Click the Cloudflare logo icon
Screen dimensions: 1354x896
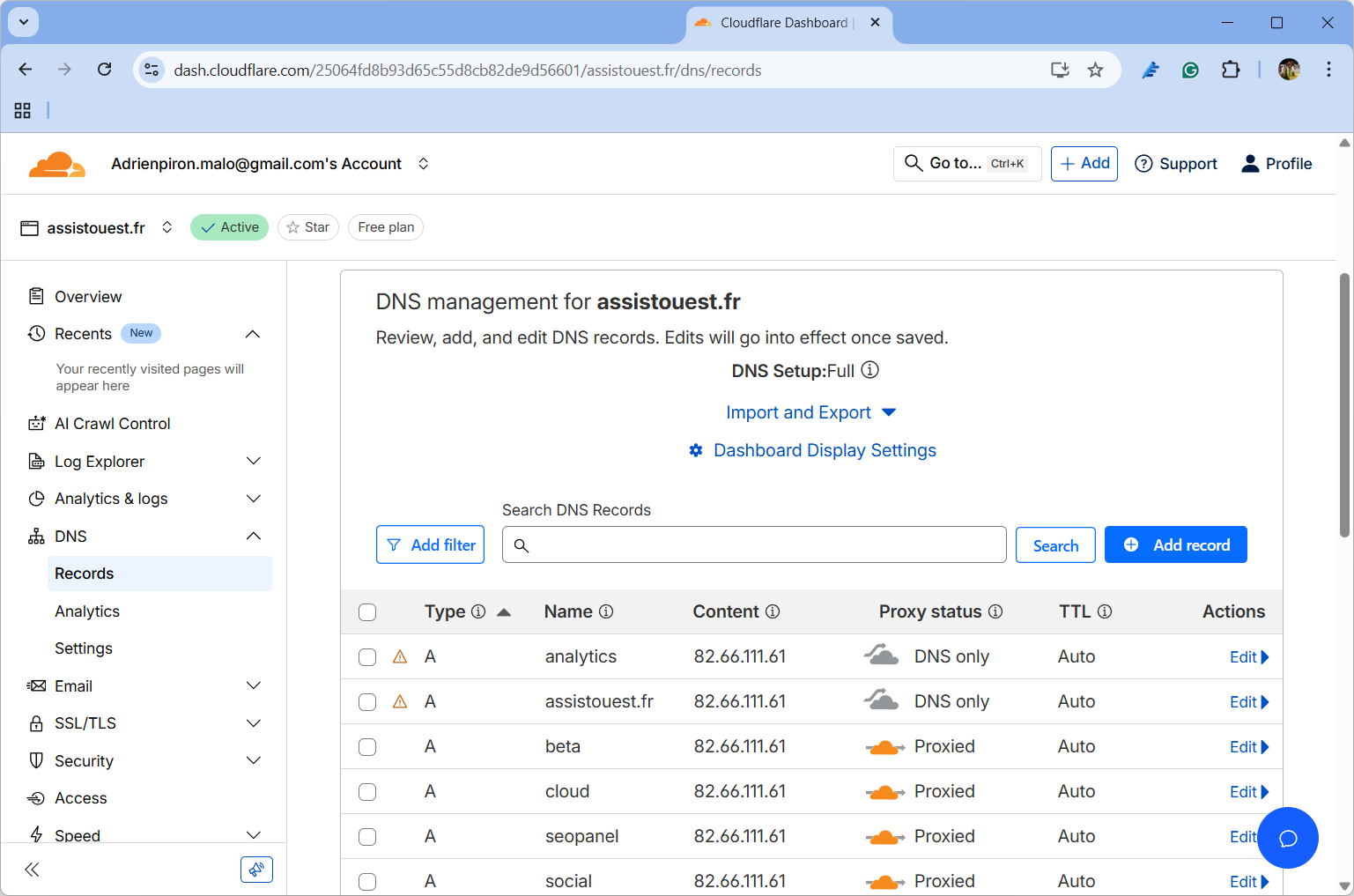tap(56, 164)
